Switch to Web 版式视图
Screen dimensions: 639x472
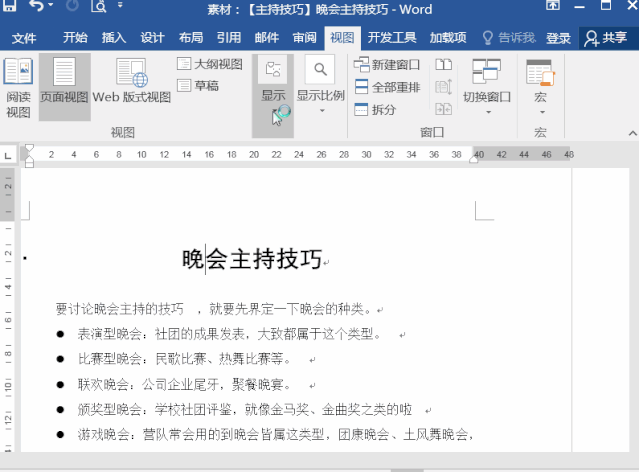[132, 81]
